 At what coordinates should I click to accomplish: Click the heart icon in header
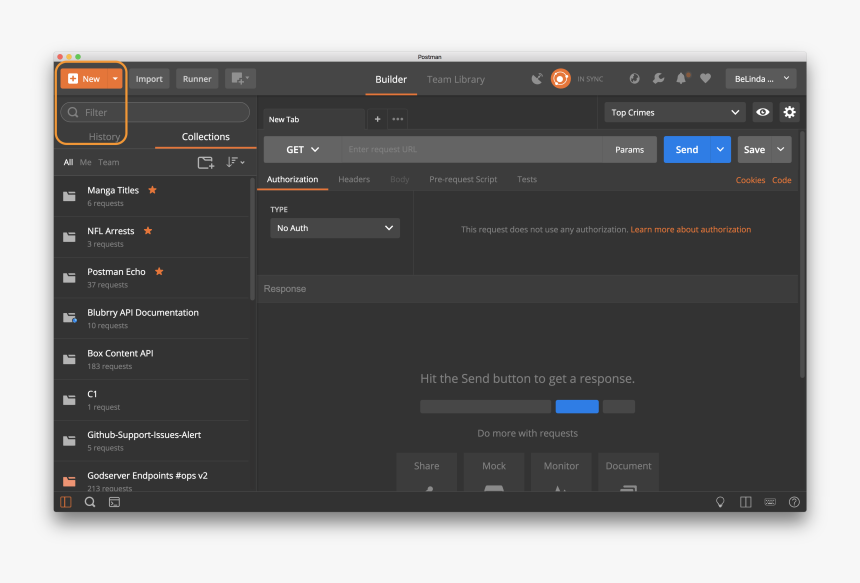point(705,79)
